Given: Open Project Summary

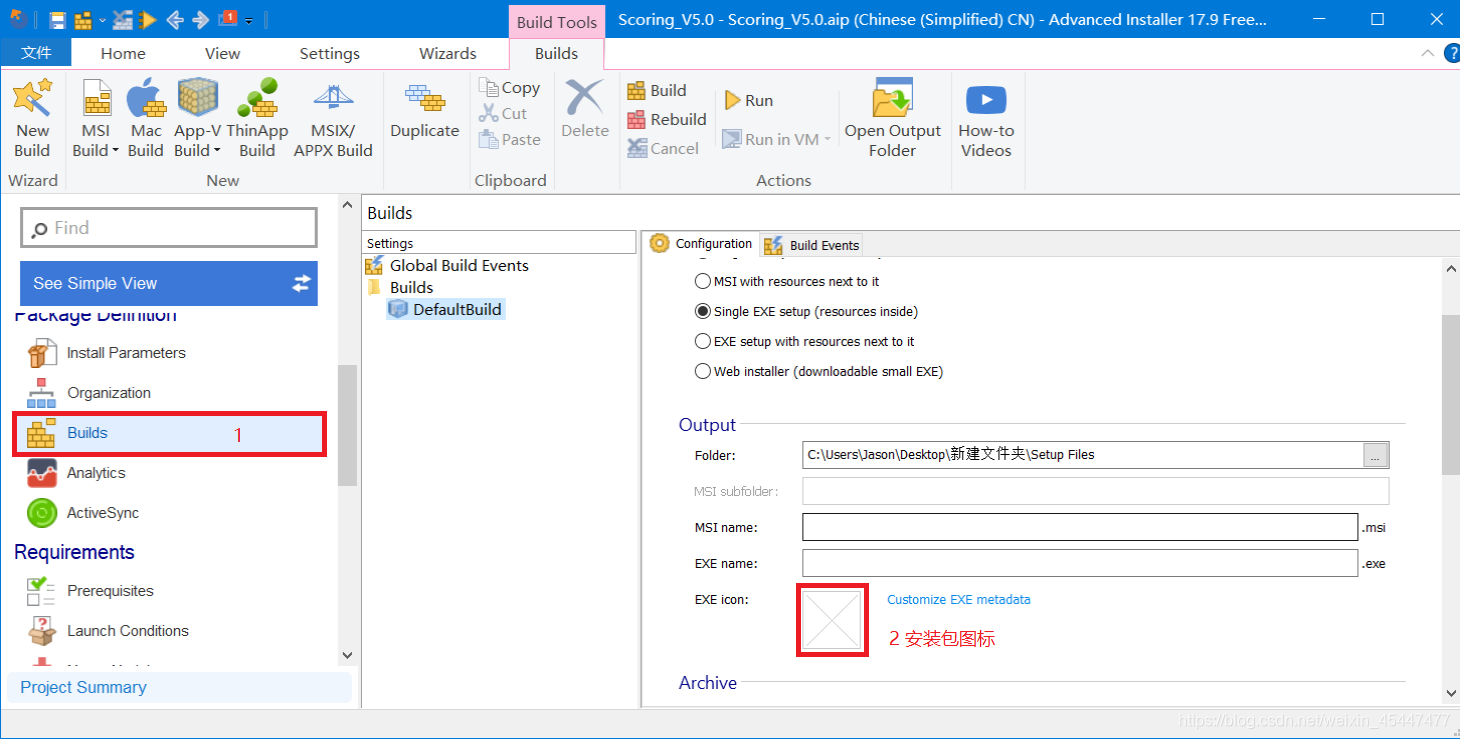Looking at the screenshot, I should [x=180, y=687].
